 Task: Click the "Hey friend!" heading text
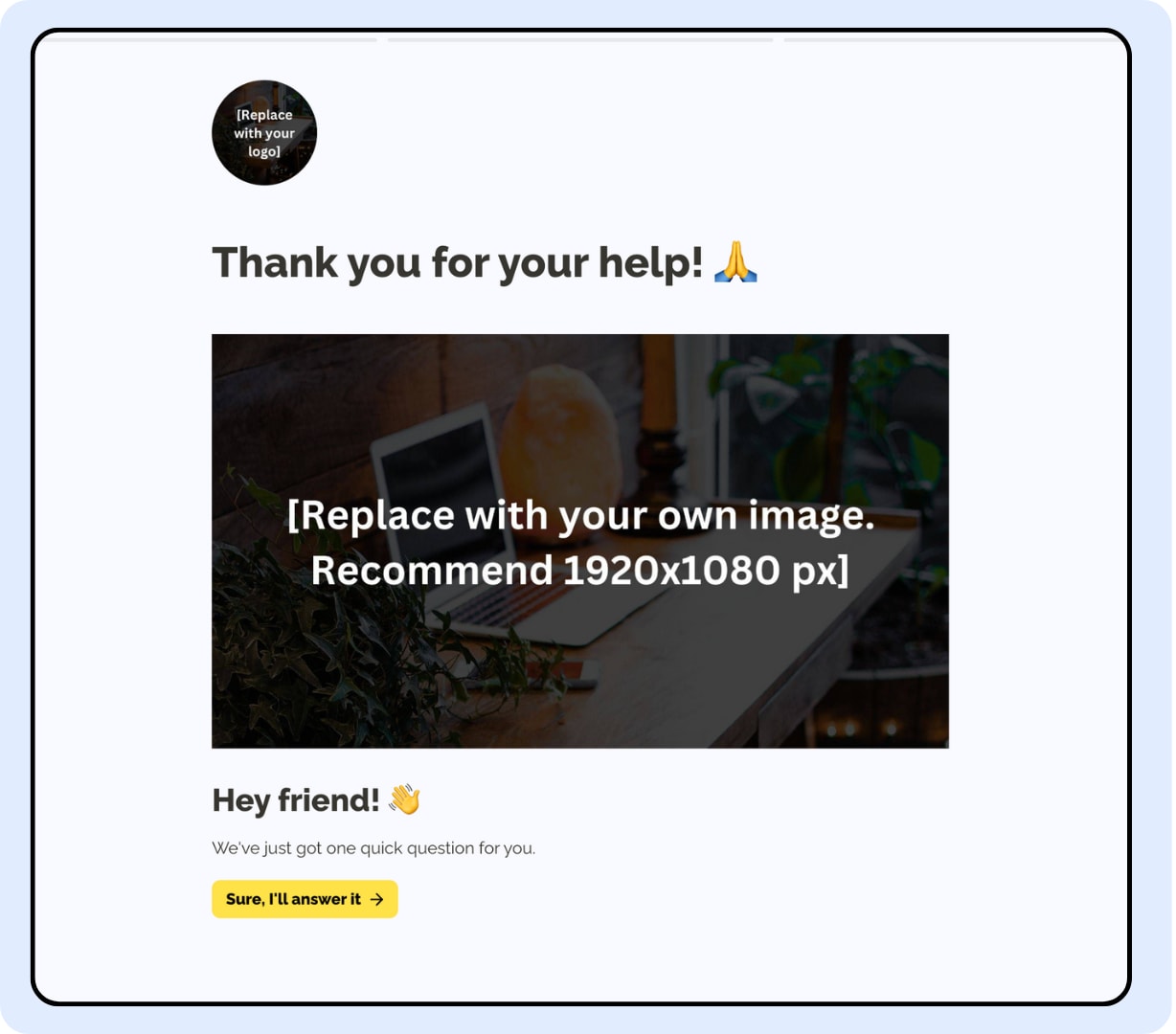(296, 799)
